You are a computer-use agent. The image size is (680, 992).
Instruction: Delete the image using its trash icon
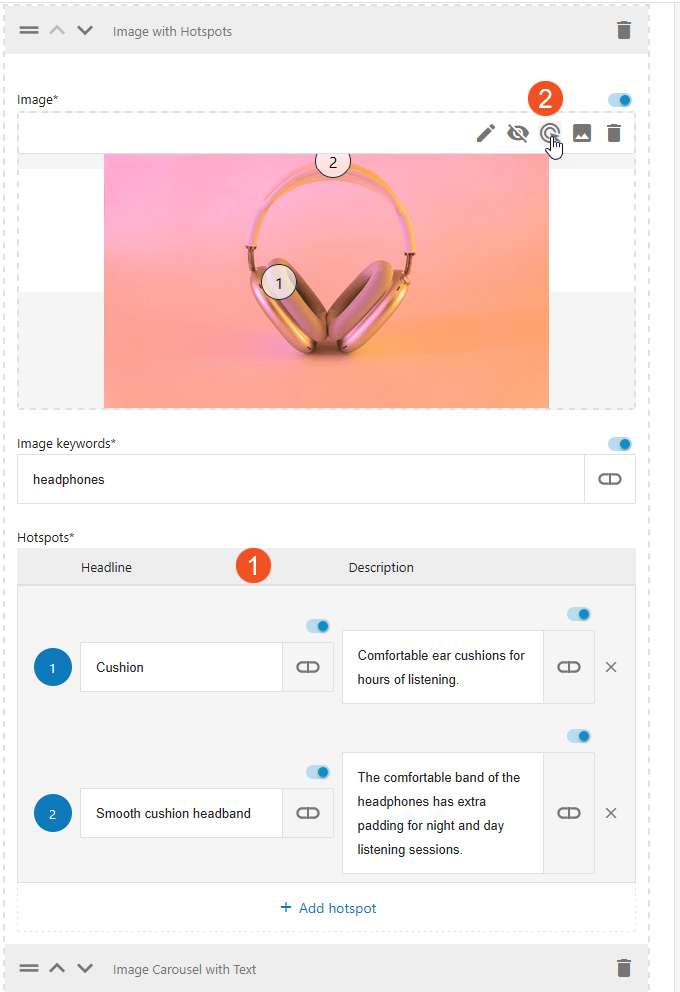click(614, 133)
